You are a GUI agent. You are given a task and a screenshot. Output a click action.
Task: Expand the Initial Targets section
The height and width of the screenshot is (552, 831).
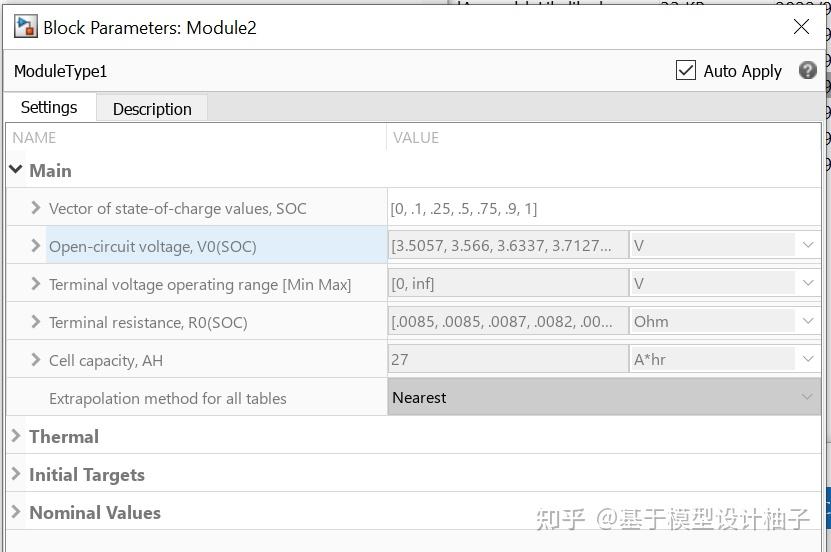pos(16,474)
